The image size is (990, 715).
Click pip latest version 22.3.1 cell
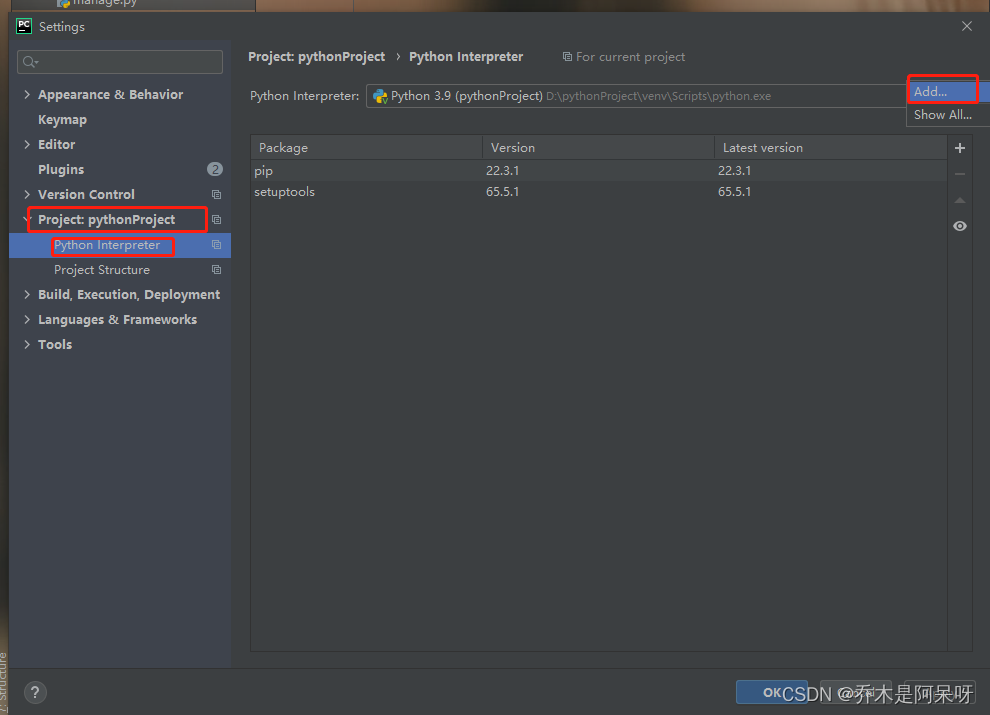point(734,171)
